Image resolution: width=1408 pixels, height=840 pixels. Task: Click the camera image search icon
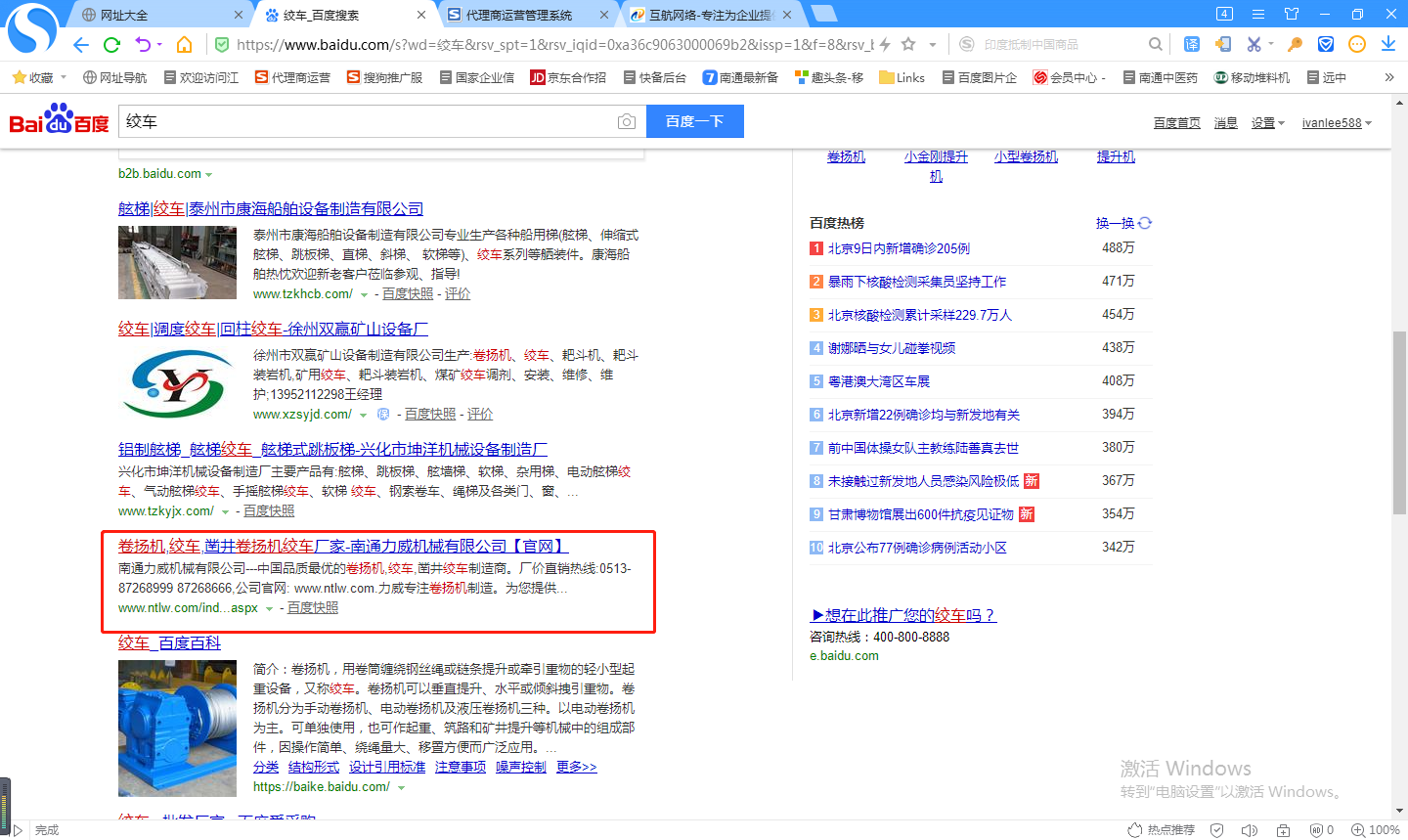tap(627, 121)
